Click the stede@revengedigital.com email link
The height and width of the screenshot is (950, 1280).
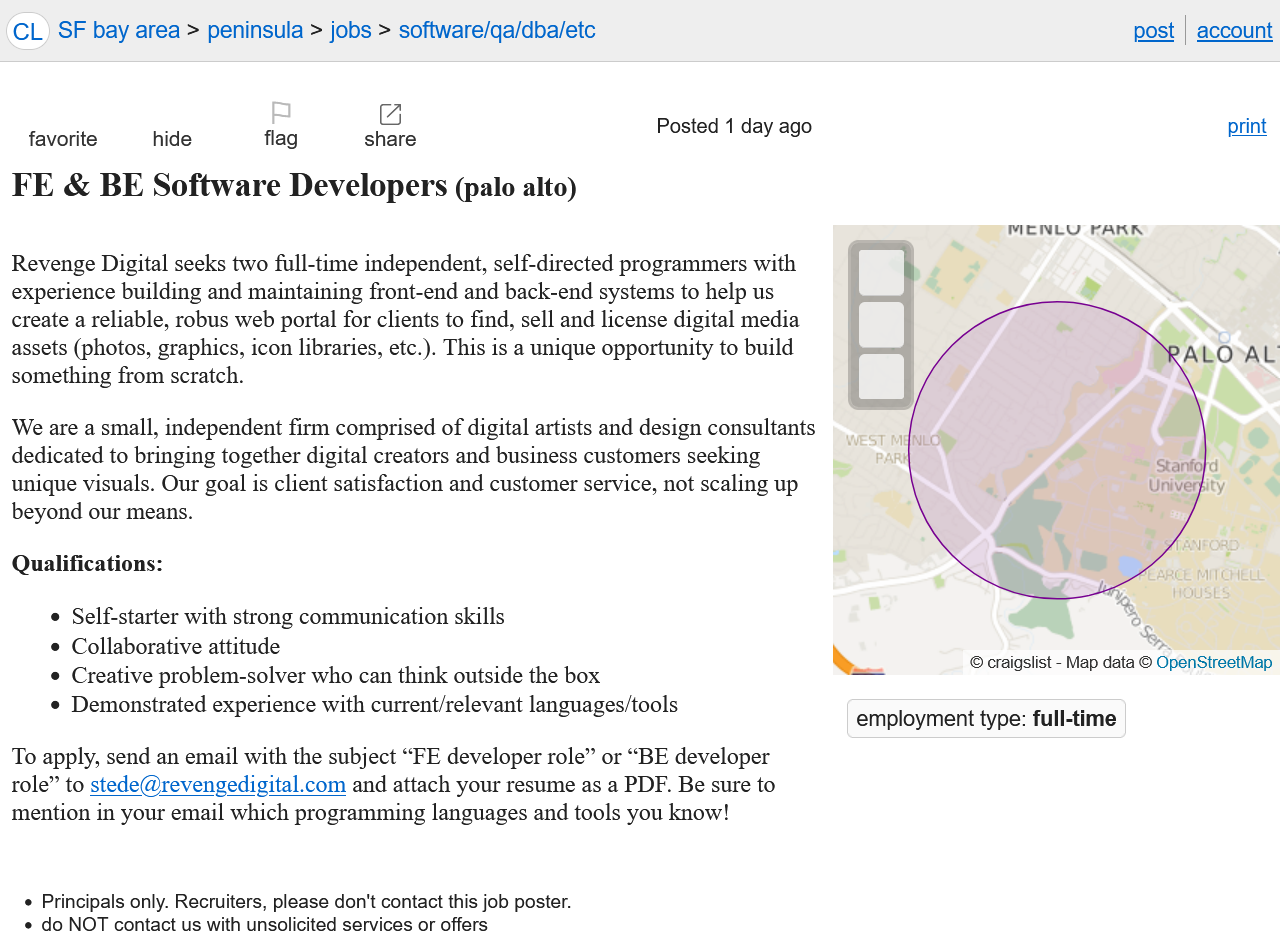tap(218, 784)
